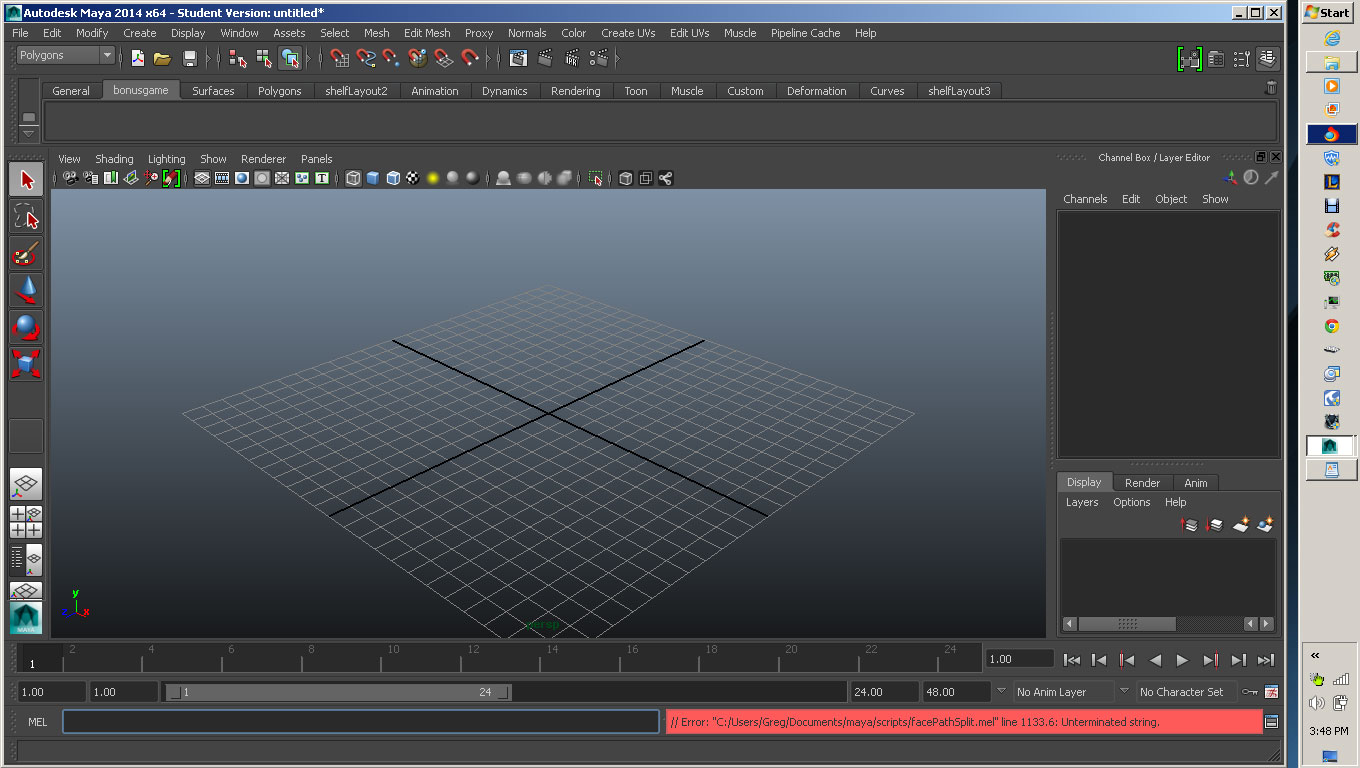This screenshot has height=768, width=1360.
Task: Click the four-view layout icon
Action: pos(25,520)
